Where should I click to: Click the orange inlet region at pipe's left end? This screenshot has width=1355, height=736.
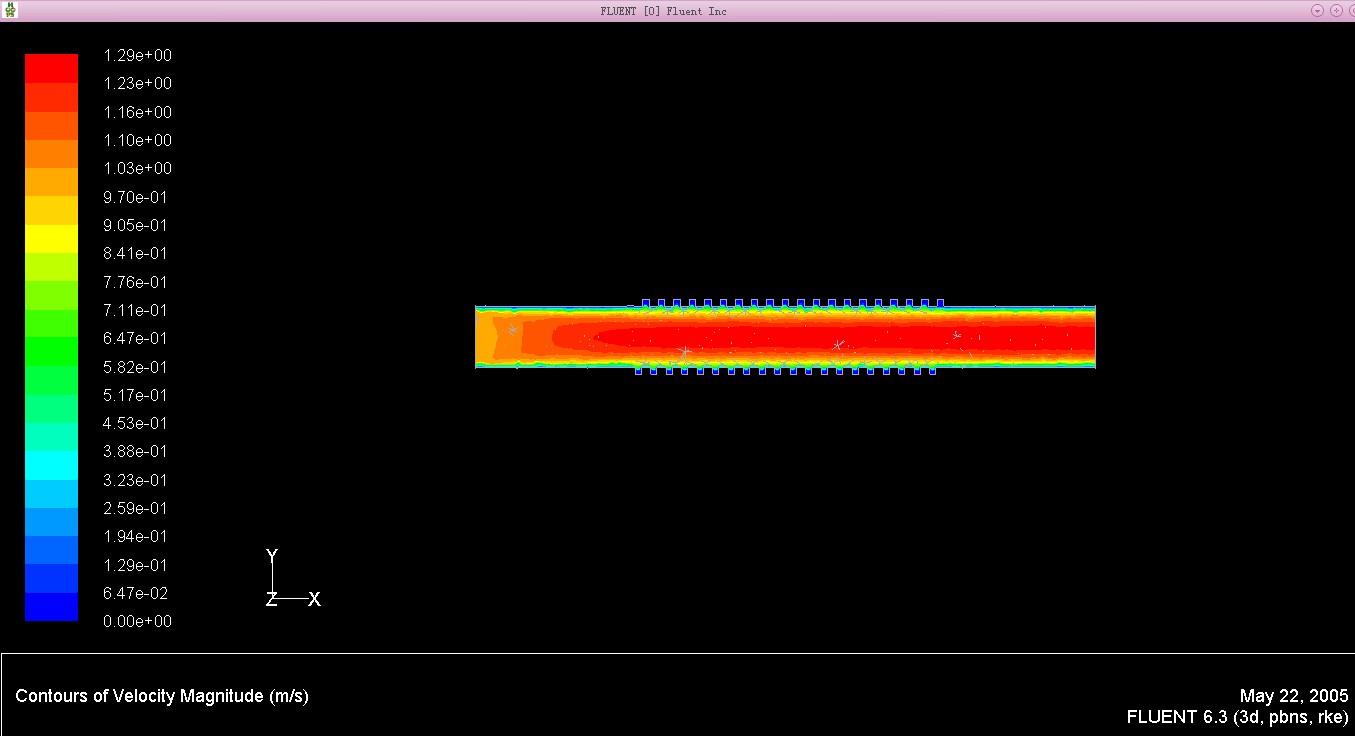pyautogui.click(x=487, y=337)
